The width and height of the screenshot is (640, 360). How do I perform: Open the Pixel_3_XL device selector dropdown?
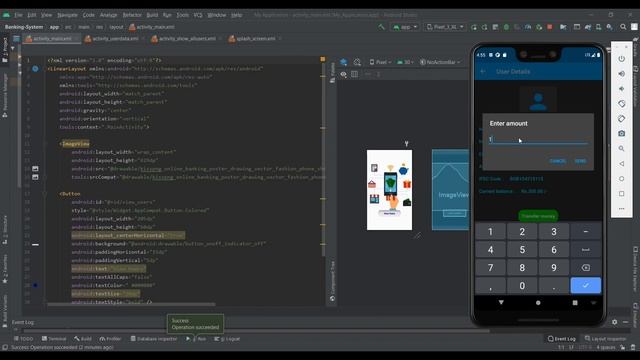tap(445, 27)
